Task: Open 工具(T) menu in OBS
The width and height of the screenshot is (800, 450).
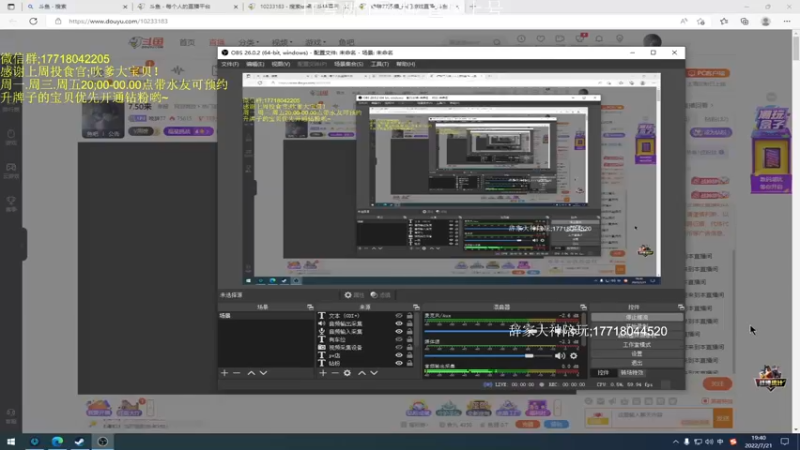Action: tap(380, 64)
